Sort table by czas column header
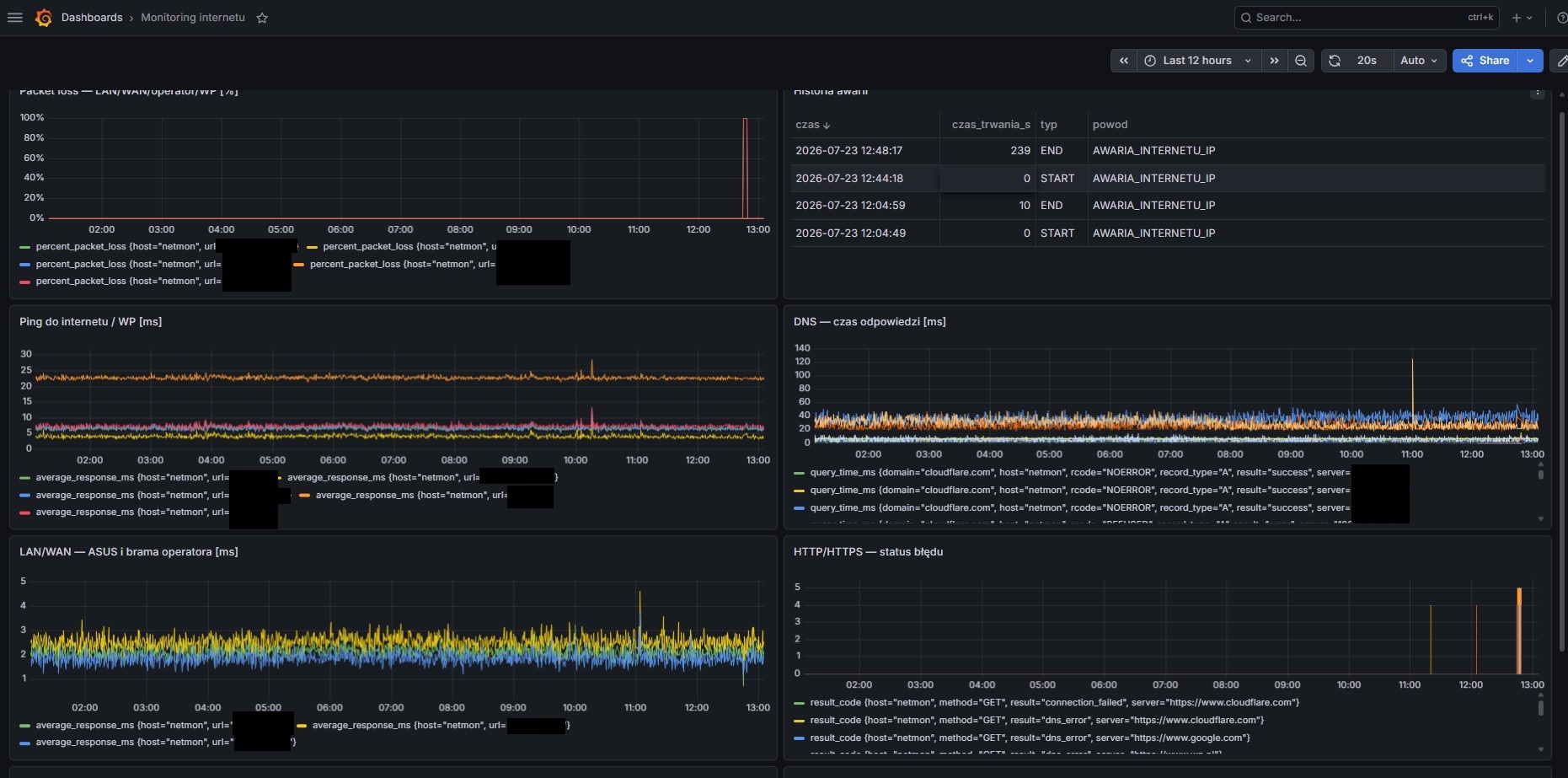 click(812, 125)
